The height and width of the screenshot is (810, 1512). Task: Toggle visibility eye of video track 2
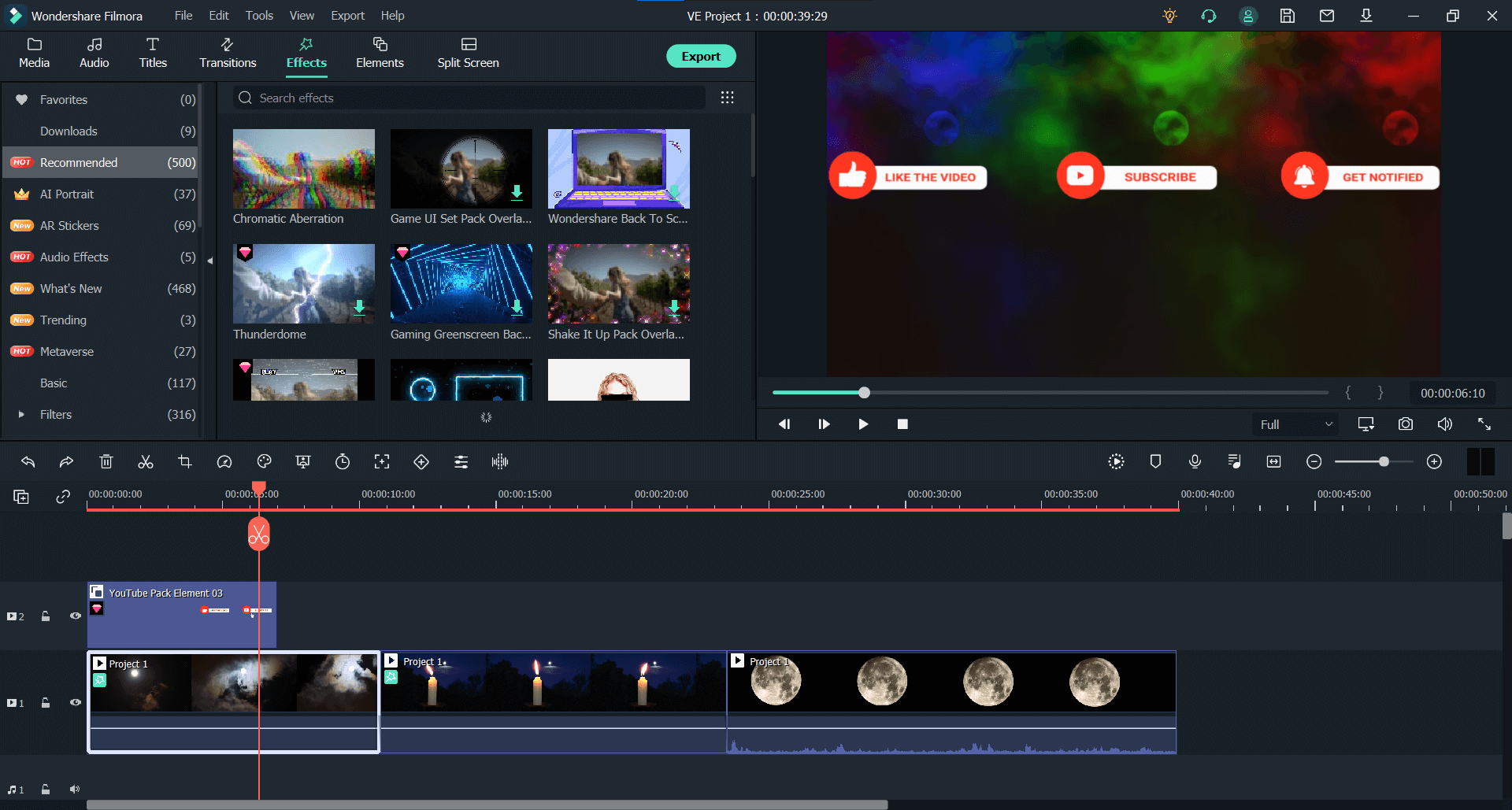tap(76, 616)
